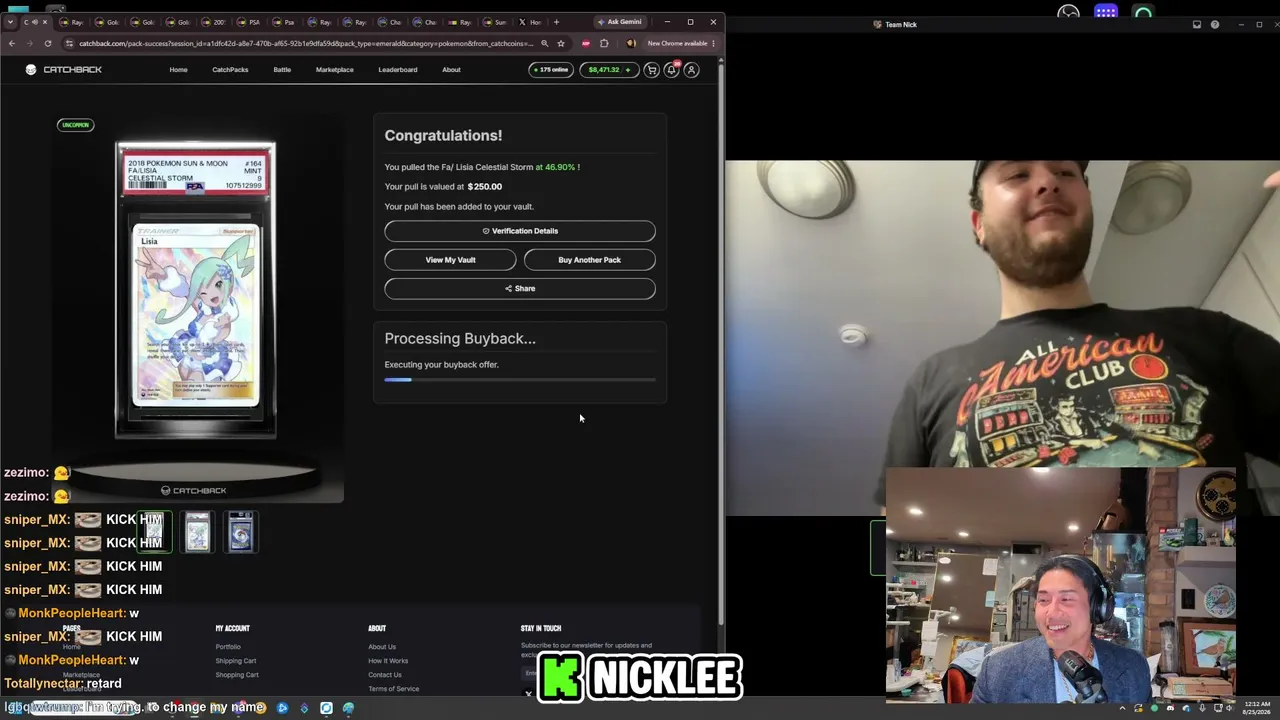Click the 175 online indicator
1280x720 pixels.
[550, 70]
